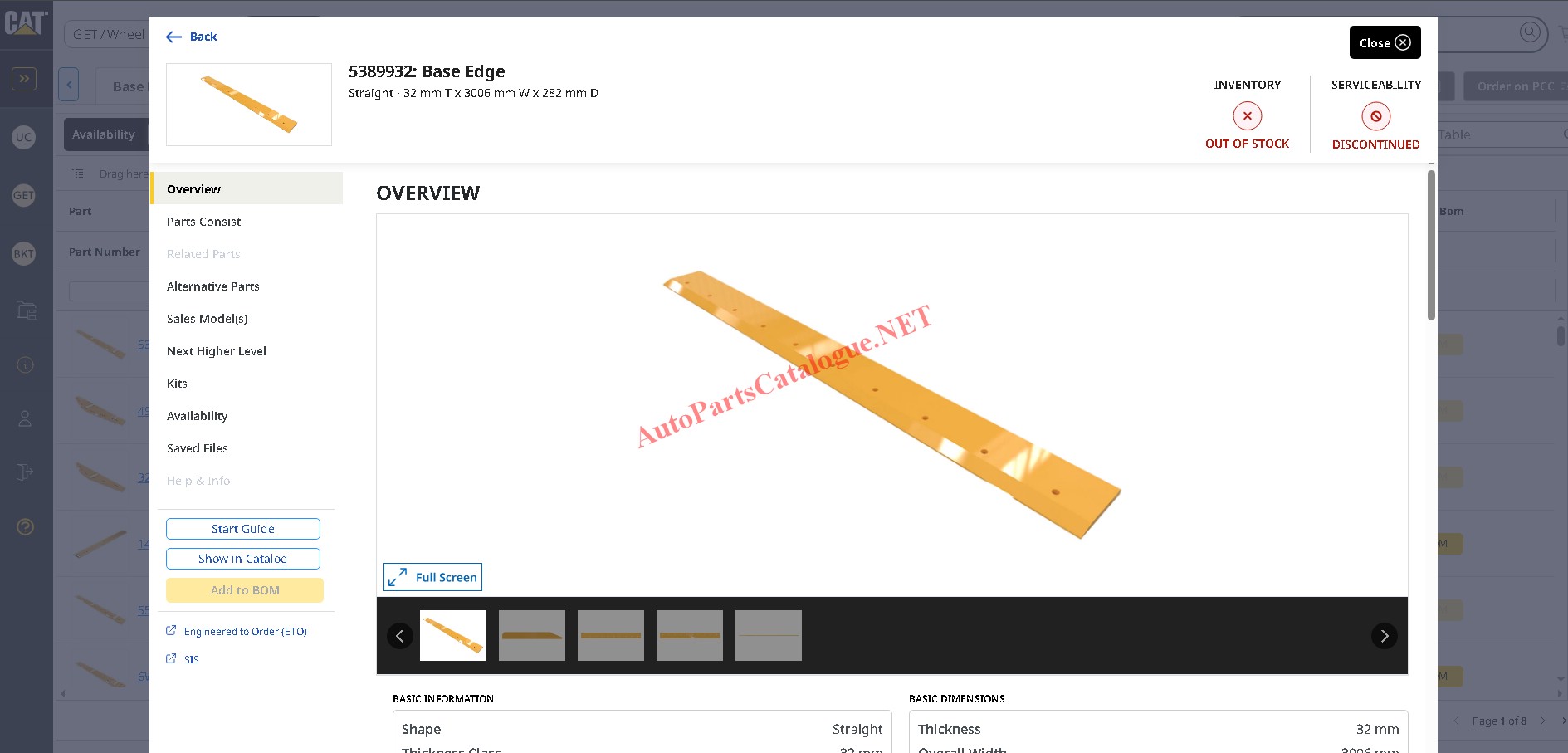Image resolution: width=1568 pixels, height=753 pixels.
Task: Select the fourth thumbnail in the carousel
Action: point(690,636)
